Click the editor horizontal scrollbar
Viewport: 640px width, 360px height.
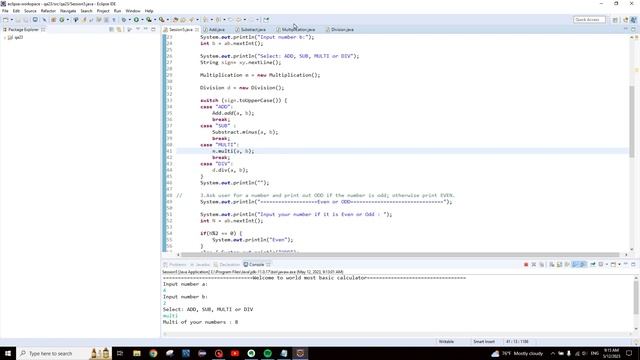401,254
